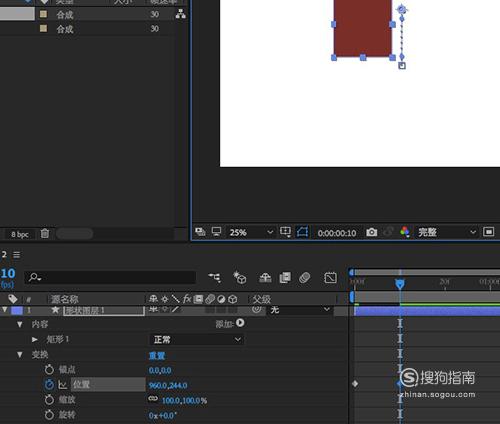Click the 源名称 column header

pos(65,299)
